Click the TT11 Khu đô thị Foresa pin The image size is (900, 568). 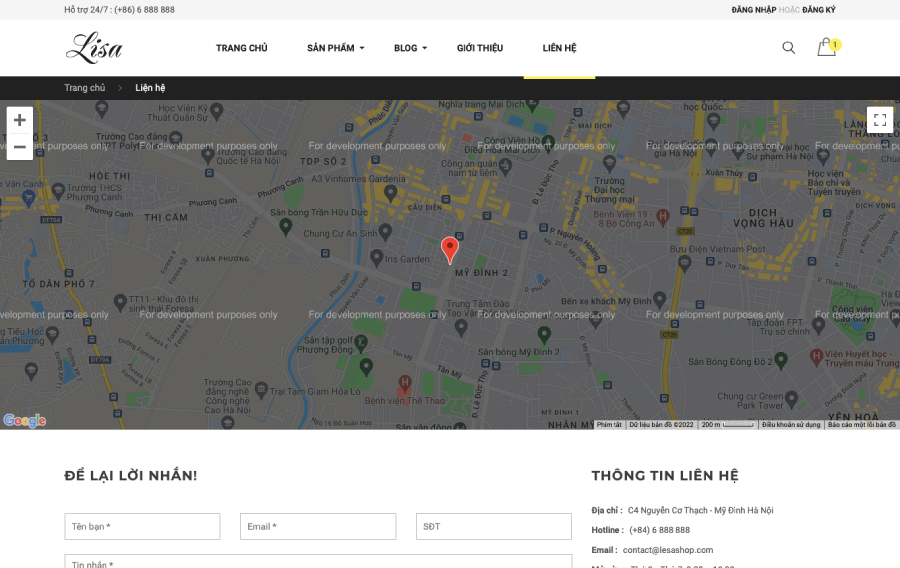[120, 302]
